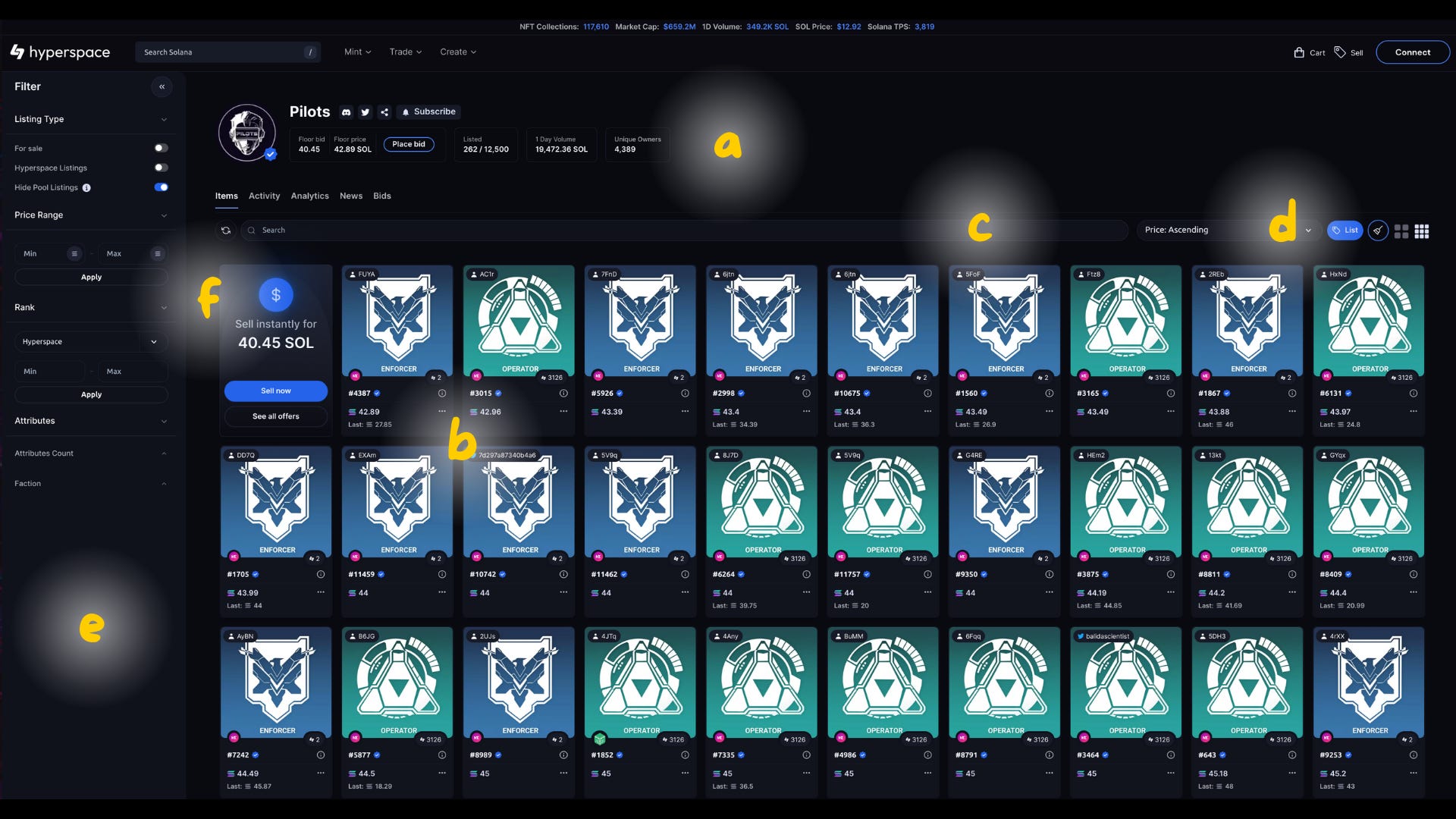Open the Trade menu
The width and height of the screenshot is (1456, 819).
point(405,52)
